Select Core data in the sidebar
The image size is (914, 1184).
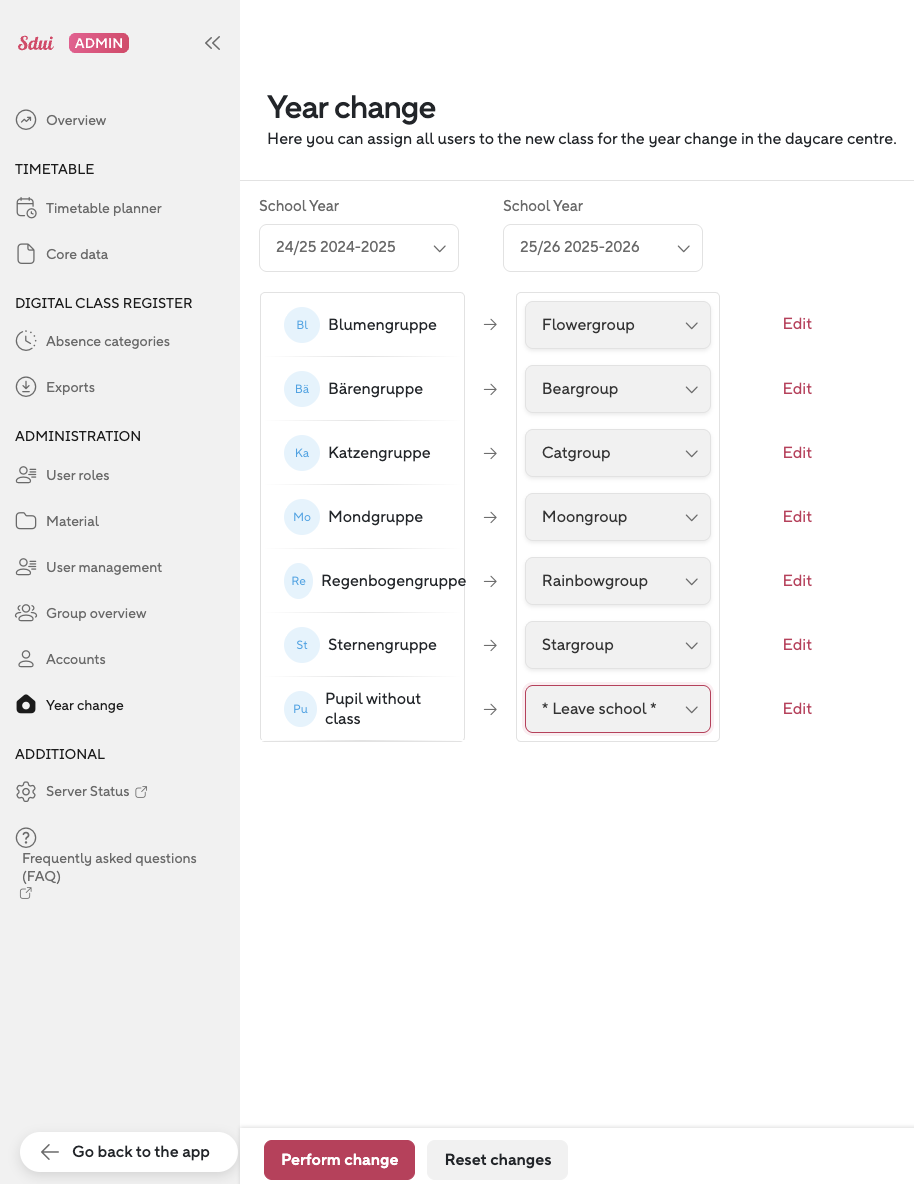[77, 254]
